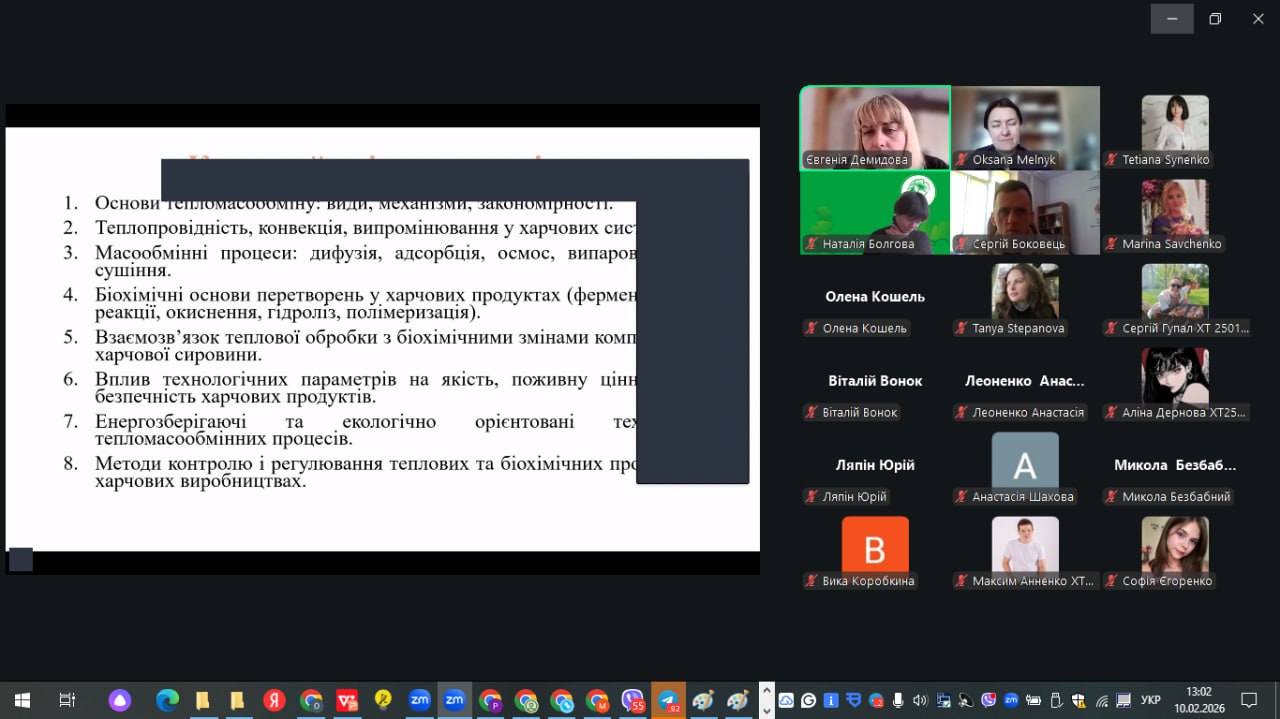
Task: Select Анастасія Шахова's avatar tile
Action: point(1025,465)
